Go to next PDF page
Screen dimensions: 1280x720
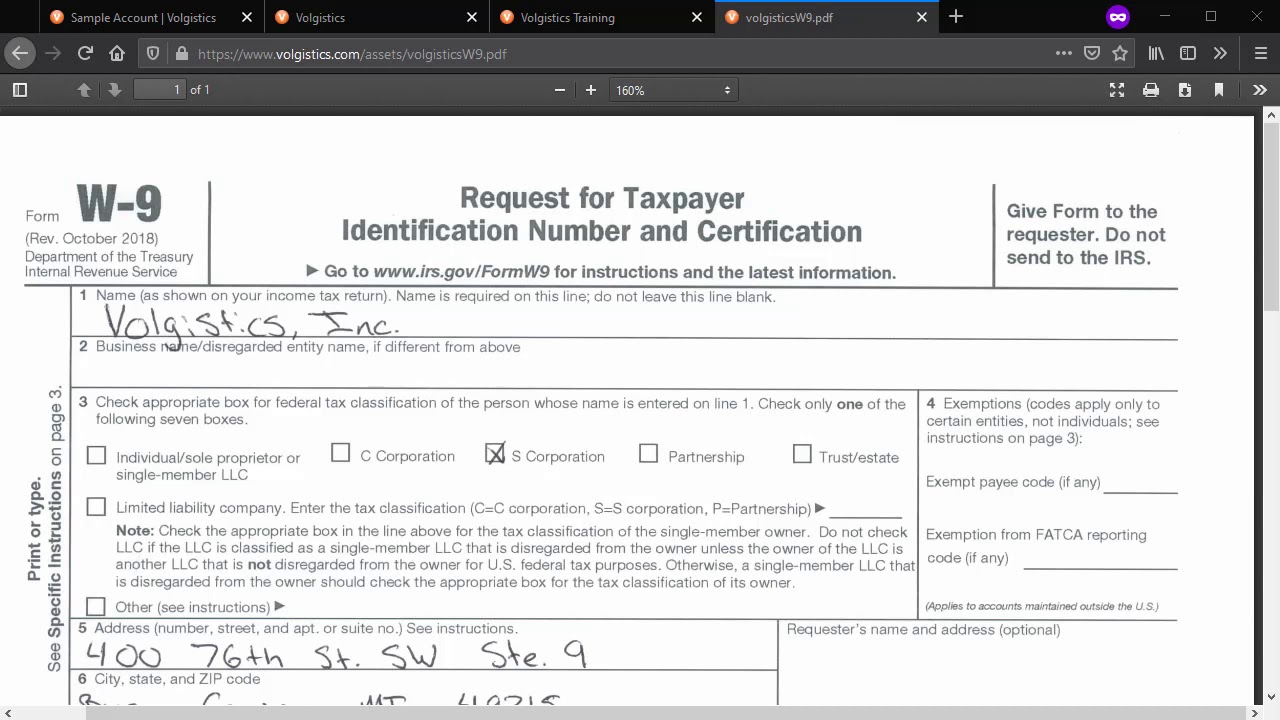[115, 90]
